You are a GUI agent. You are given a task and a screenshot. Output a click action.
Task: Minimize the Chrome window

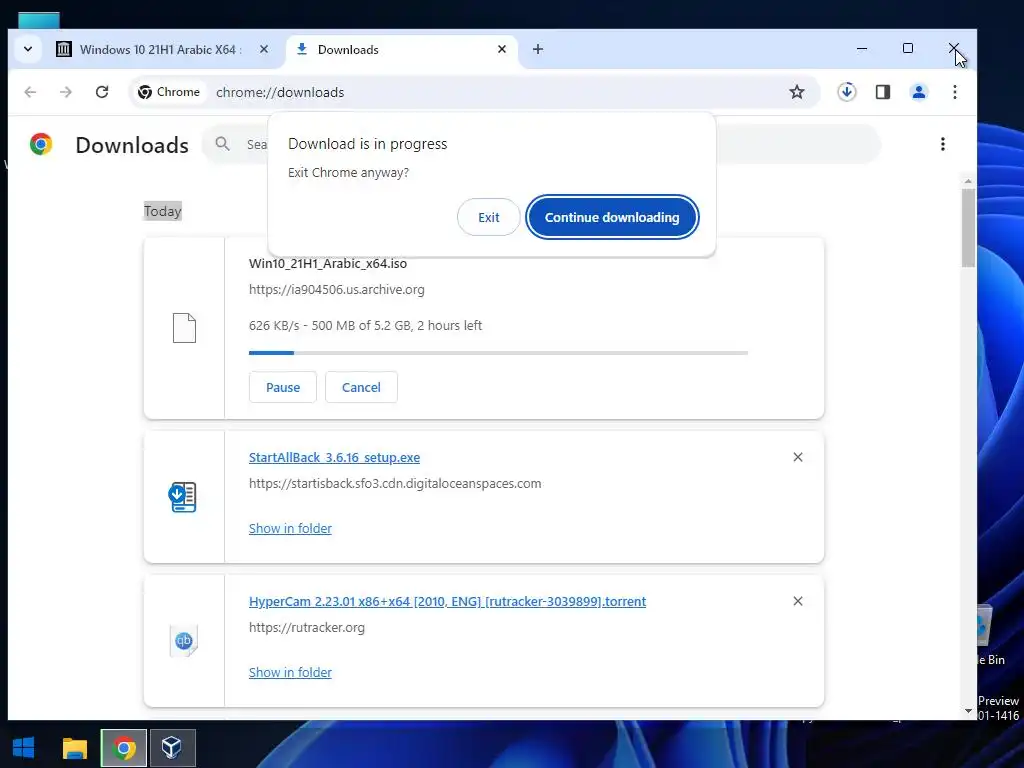pos(862,48)
